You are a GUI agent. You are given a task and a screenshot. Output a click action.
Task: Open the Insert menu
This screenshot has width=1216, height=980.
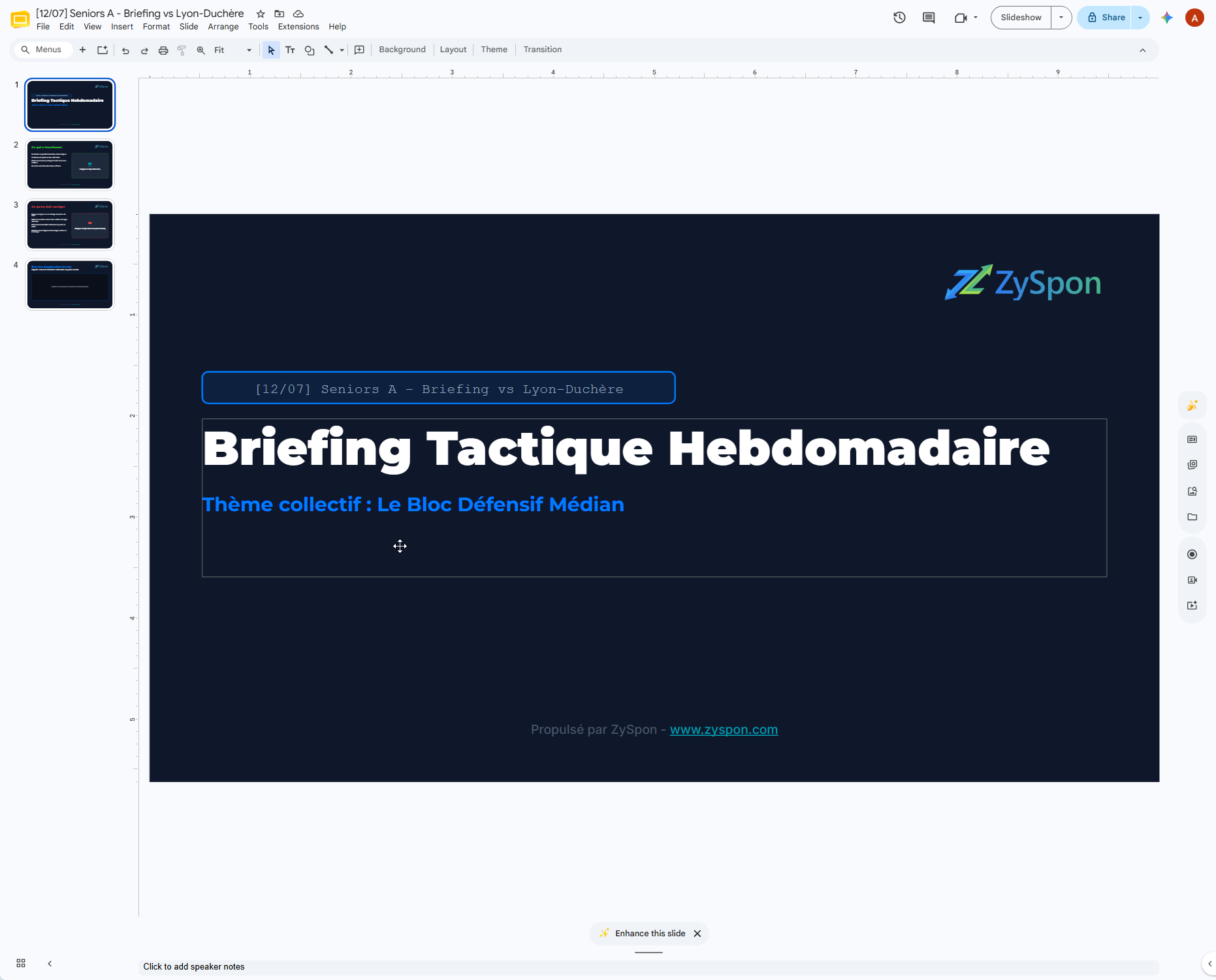tap(122, 27)
